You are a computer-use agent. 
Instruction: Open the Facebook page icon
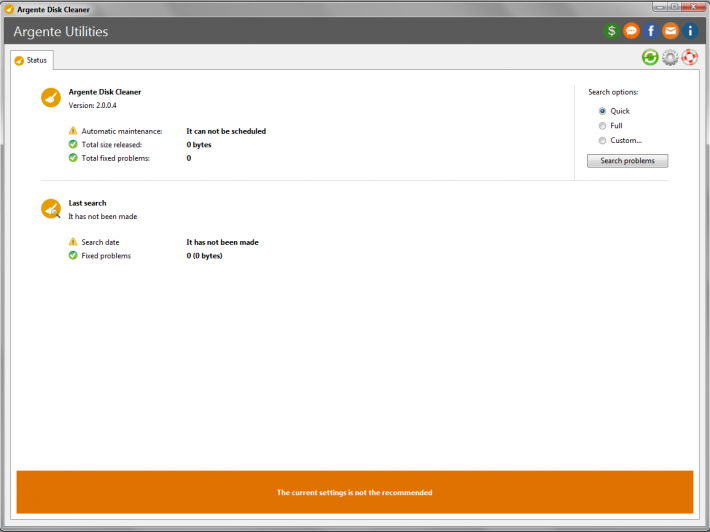(651, 31)
